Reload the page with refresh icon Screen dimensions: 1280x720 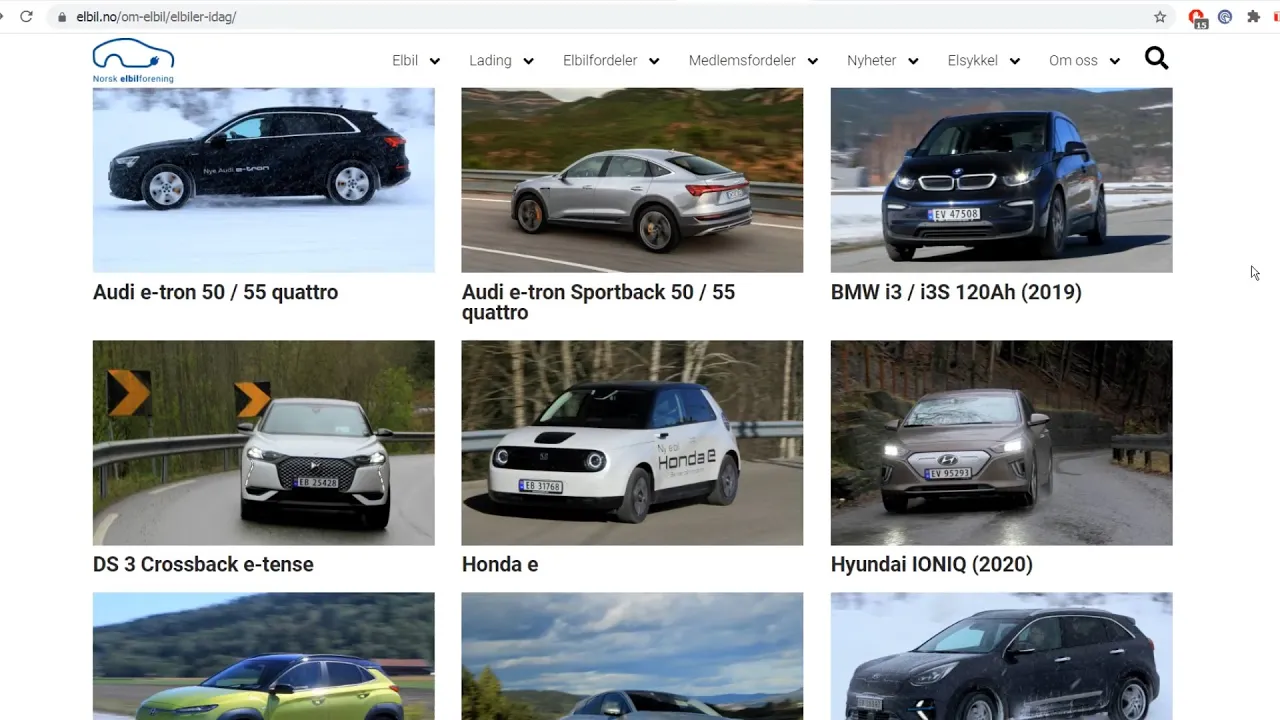click(x=26, y=17)
